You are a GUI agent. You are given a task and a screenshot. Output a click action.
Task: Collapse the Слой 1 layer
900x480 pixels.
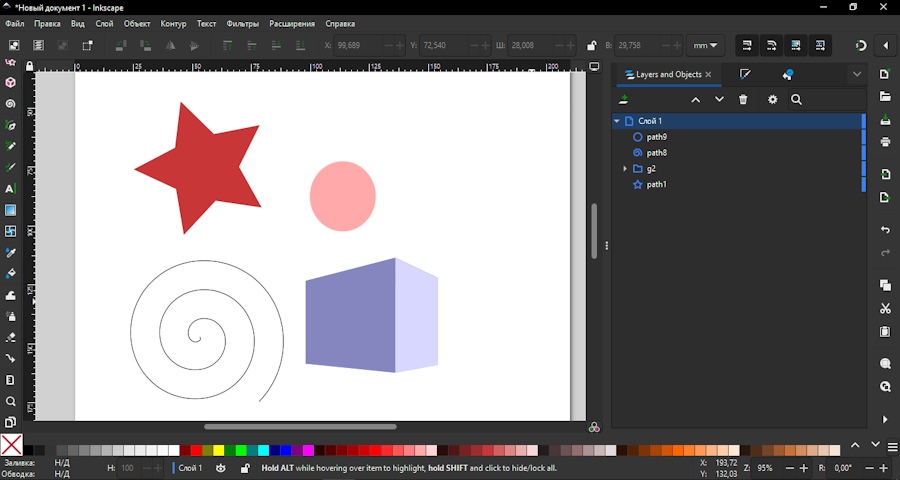point(617,121)
